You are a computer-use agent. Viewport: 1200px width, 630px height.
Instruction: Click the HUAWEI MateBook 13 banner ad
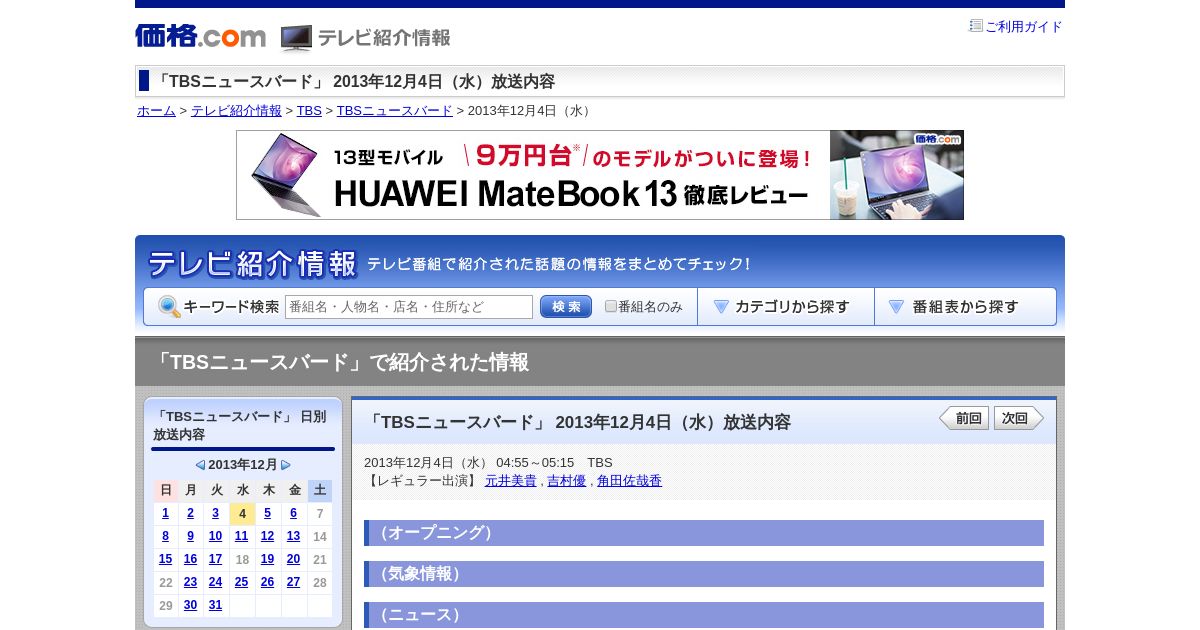tap(600, 175)
